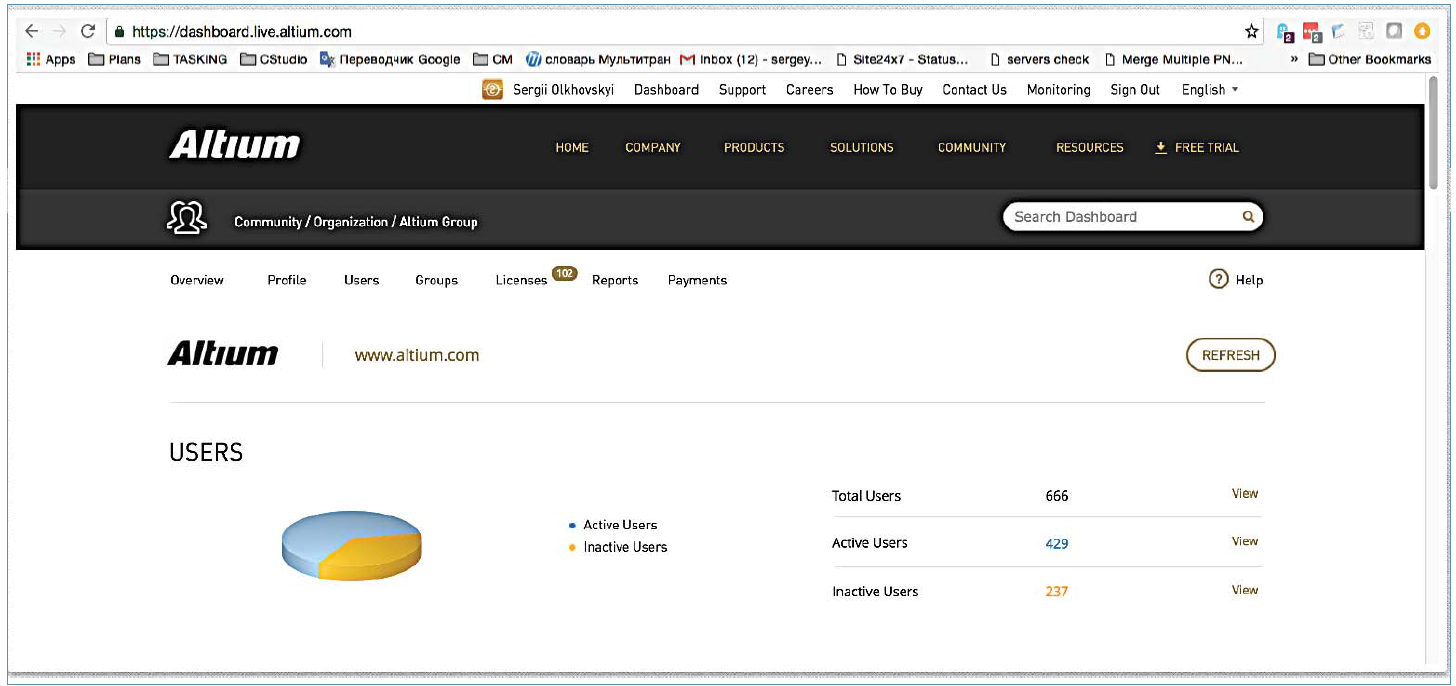Open the Careers link
Image resolution: width=1456 pixels, height=686 pixels.
tap(809, 90)
